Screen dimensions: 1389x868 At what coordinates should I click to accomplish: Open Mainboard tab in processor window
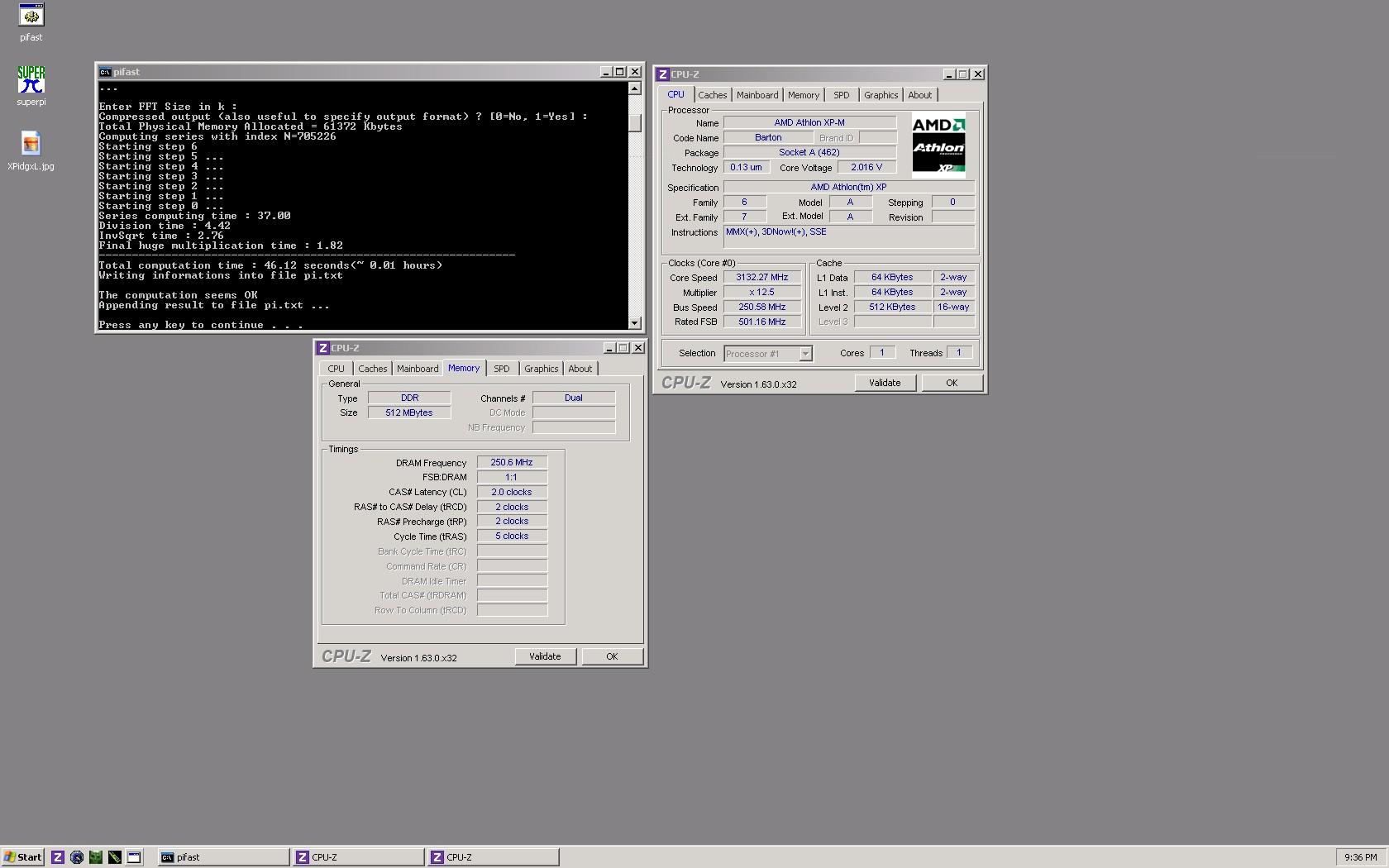tap(757, 95)
